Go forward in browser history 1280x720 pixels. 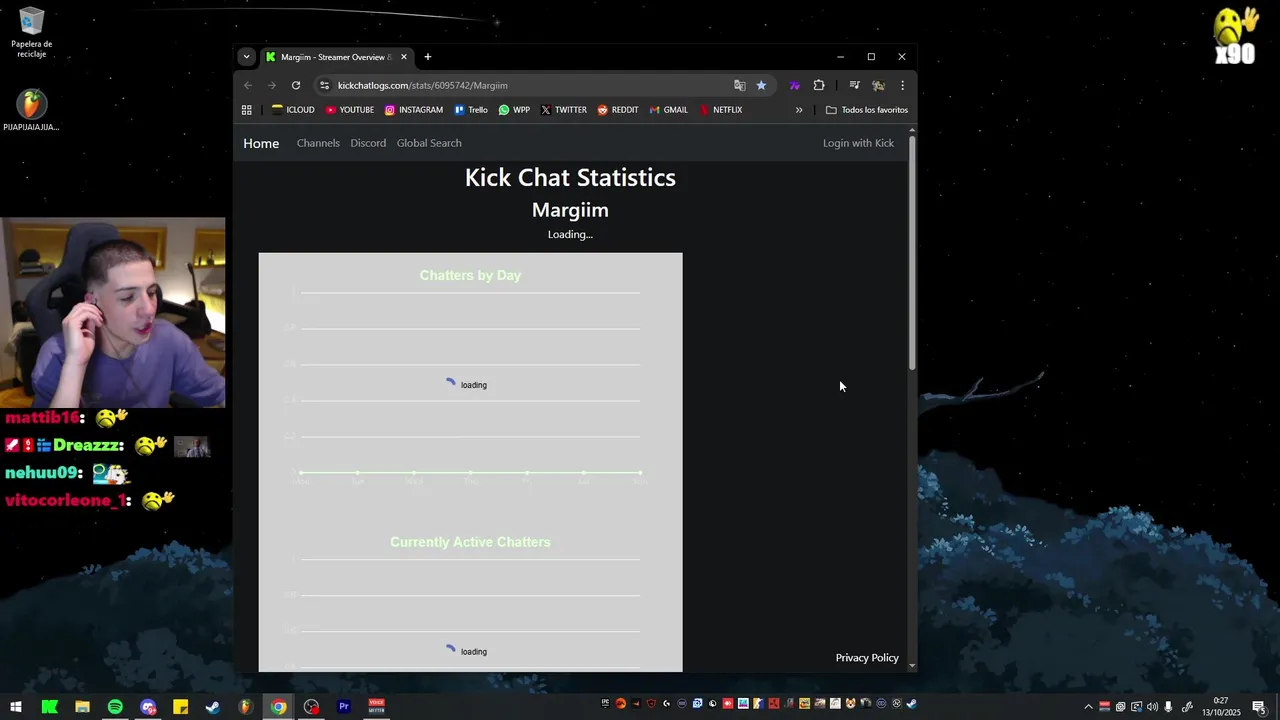click(272, 85)
